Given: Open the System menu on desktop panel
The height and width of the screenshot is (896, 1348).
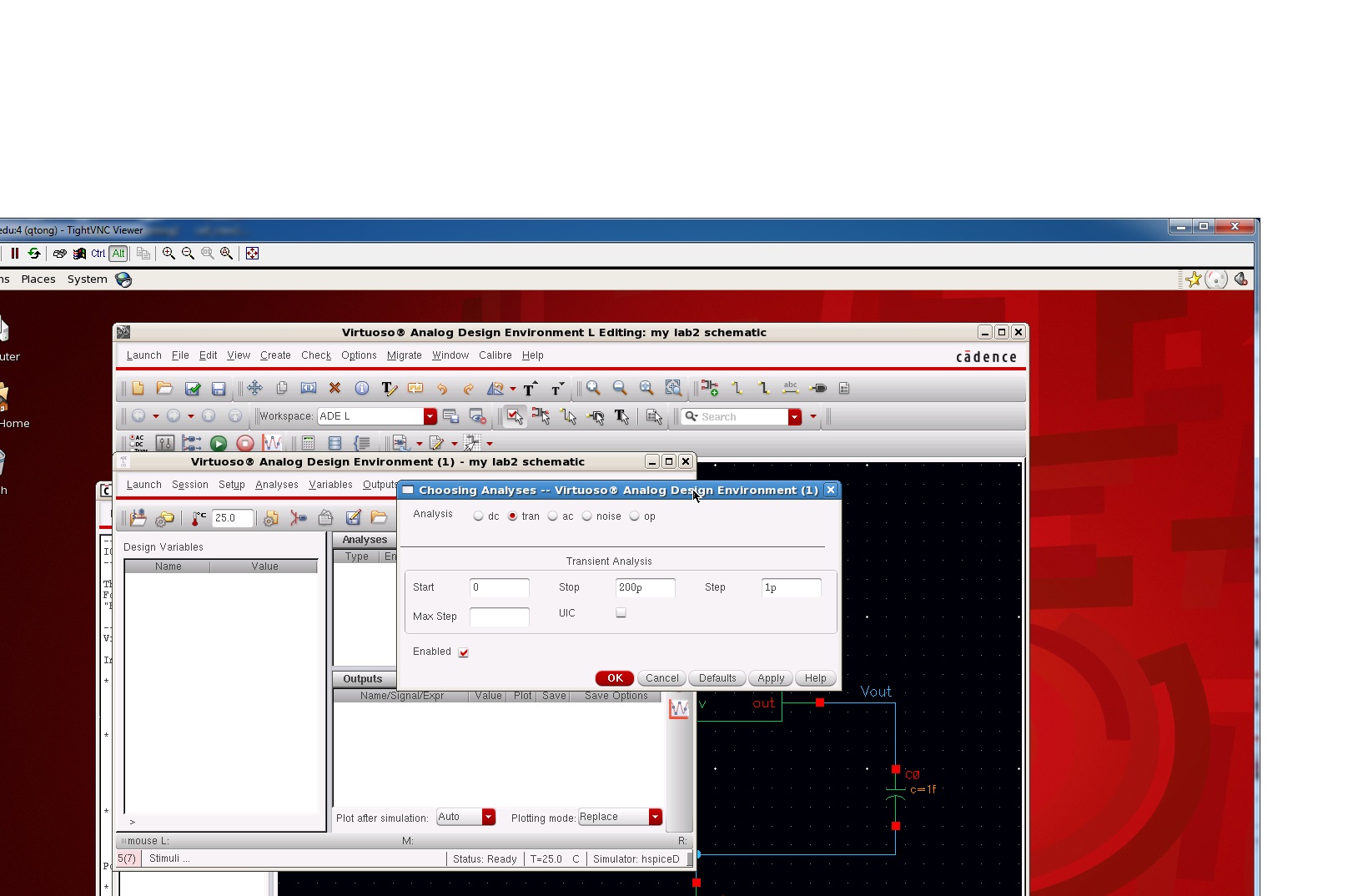Looking at the screenshot, I should point(88,279).
